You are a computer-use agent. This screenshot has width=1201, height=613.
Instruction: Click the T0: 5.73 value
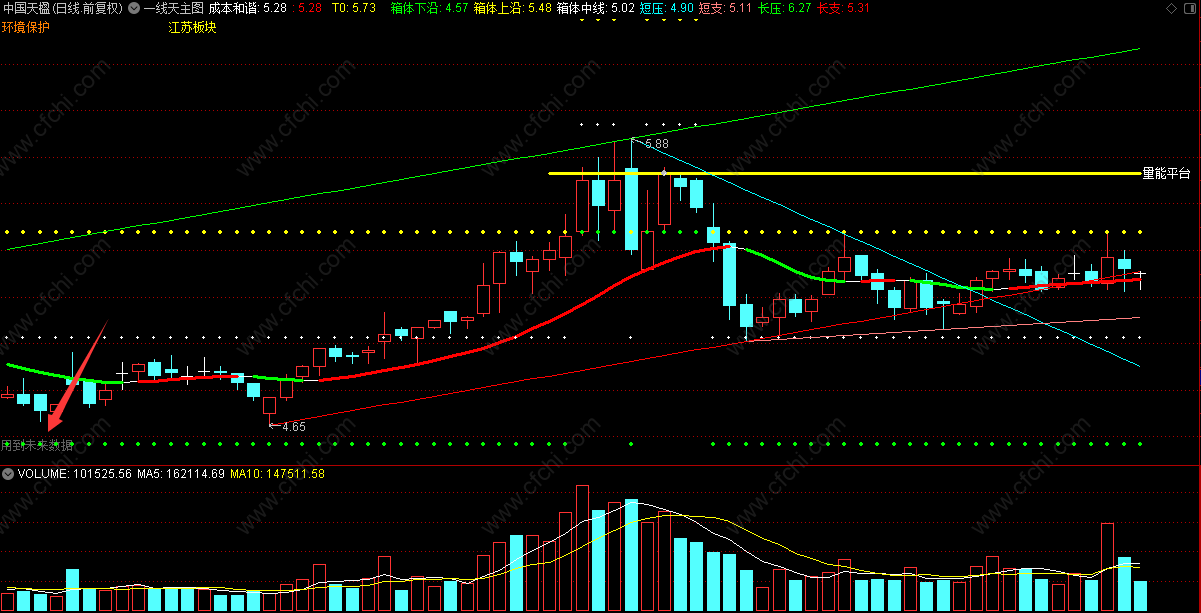354,7
